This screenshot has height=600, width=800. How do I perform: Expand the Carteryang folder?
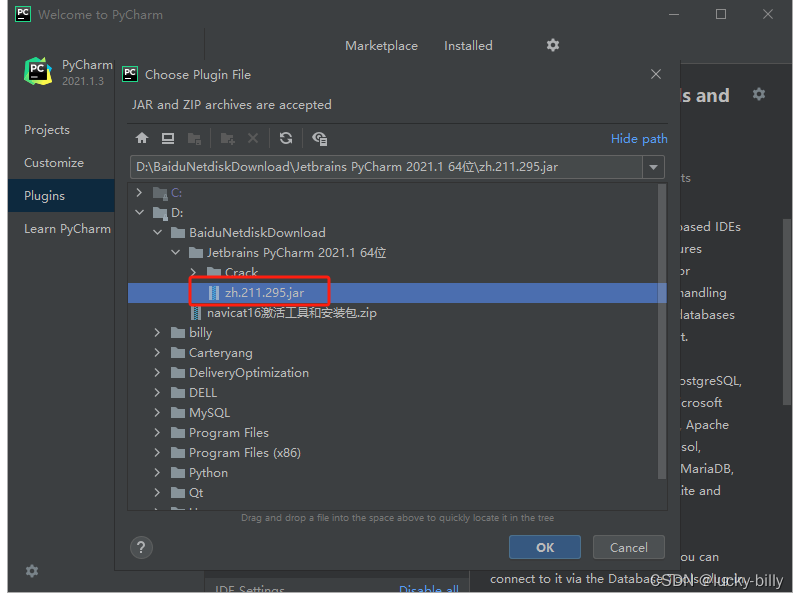tap(157, 353)
